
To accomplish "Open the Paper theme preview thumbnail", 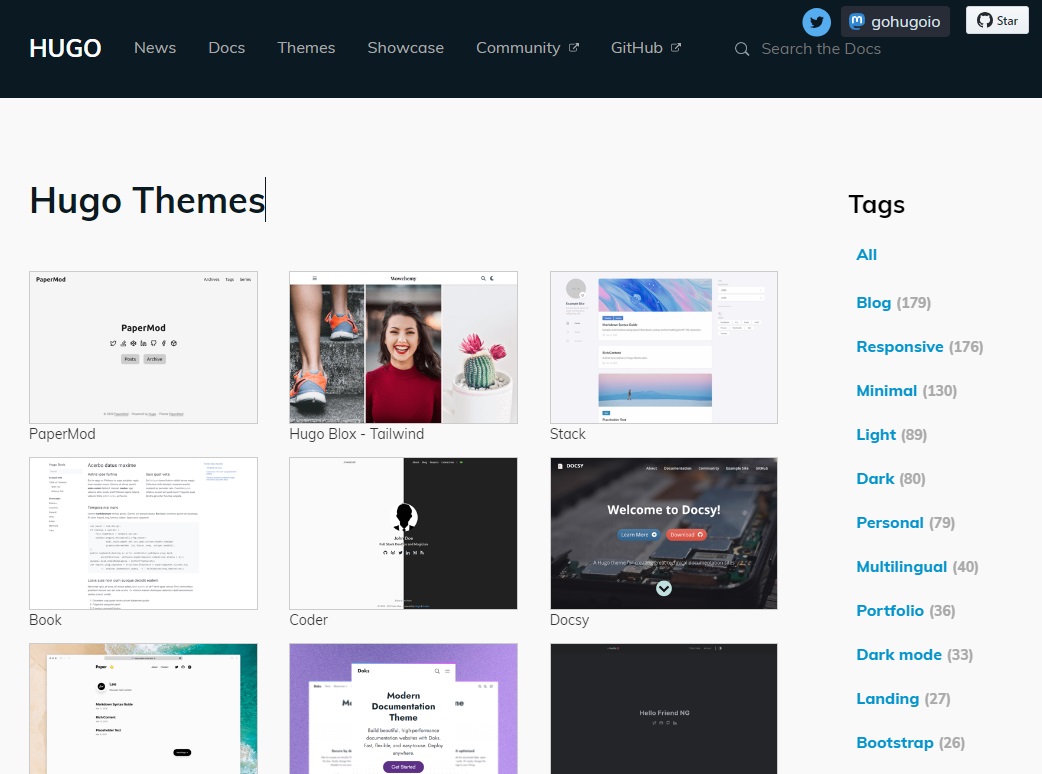I will click(144, 708).
